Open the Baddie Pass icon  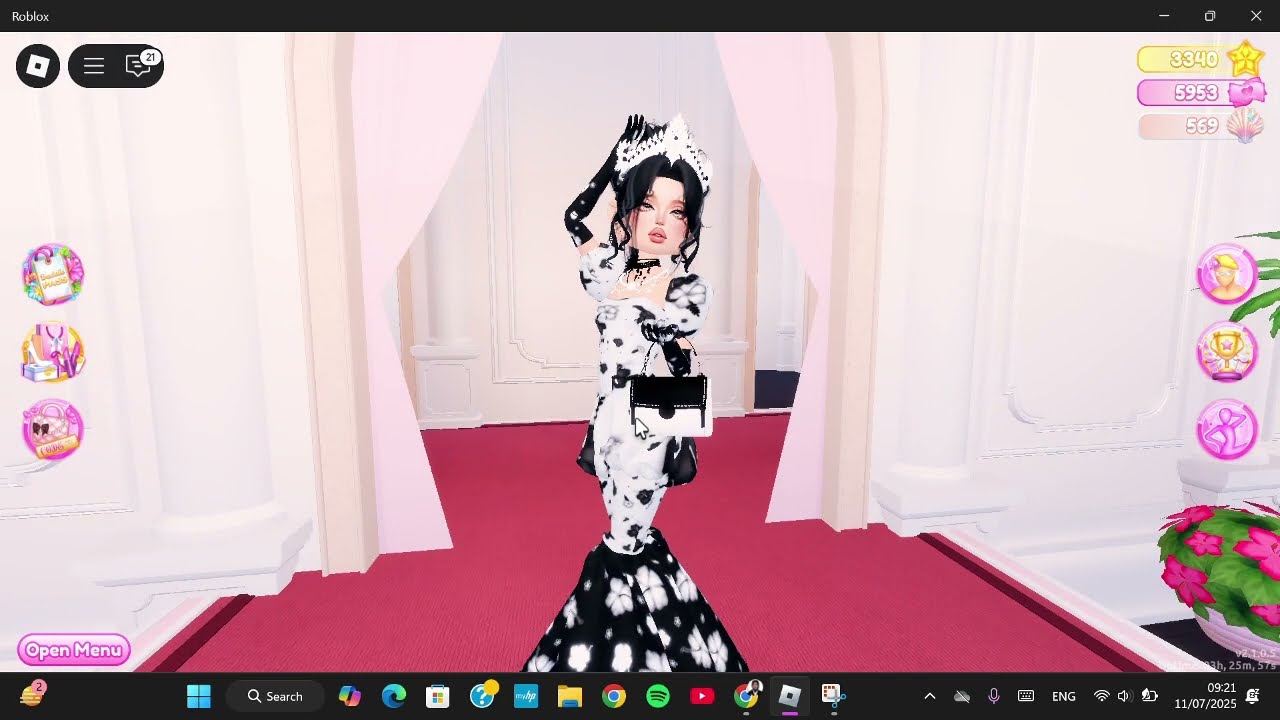53,273
